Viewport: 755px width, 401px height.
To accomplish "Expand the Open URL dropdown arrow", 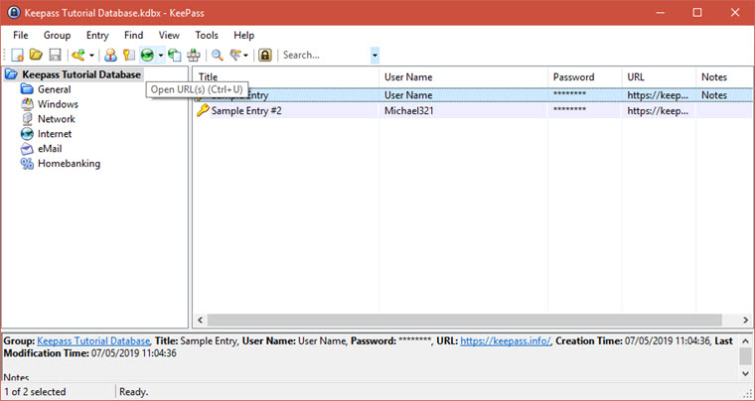I will pos(161,55).
